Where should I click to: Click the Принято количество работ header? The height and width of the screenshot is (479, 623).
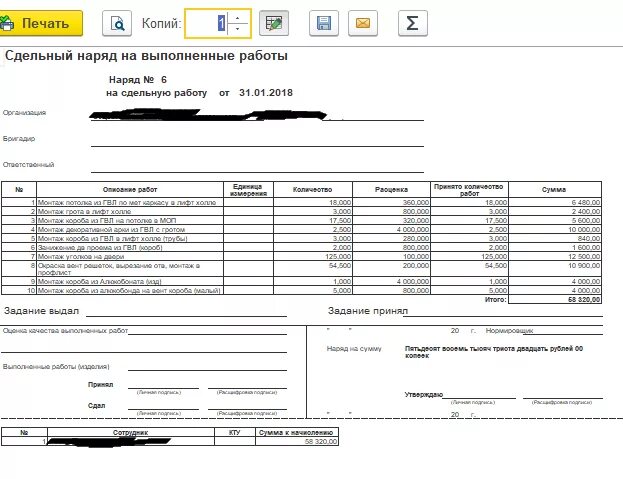pyautogui.click(x=469, y=190)
